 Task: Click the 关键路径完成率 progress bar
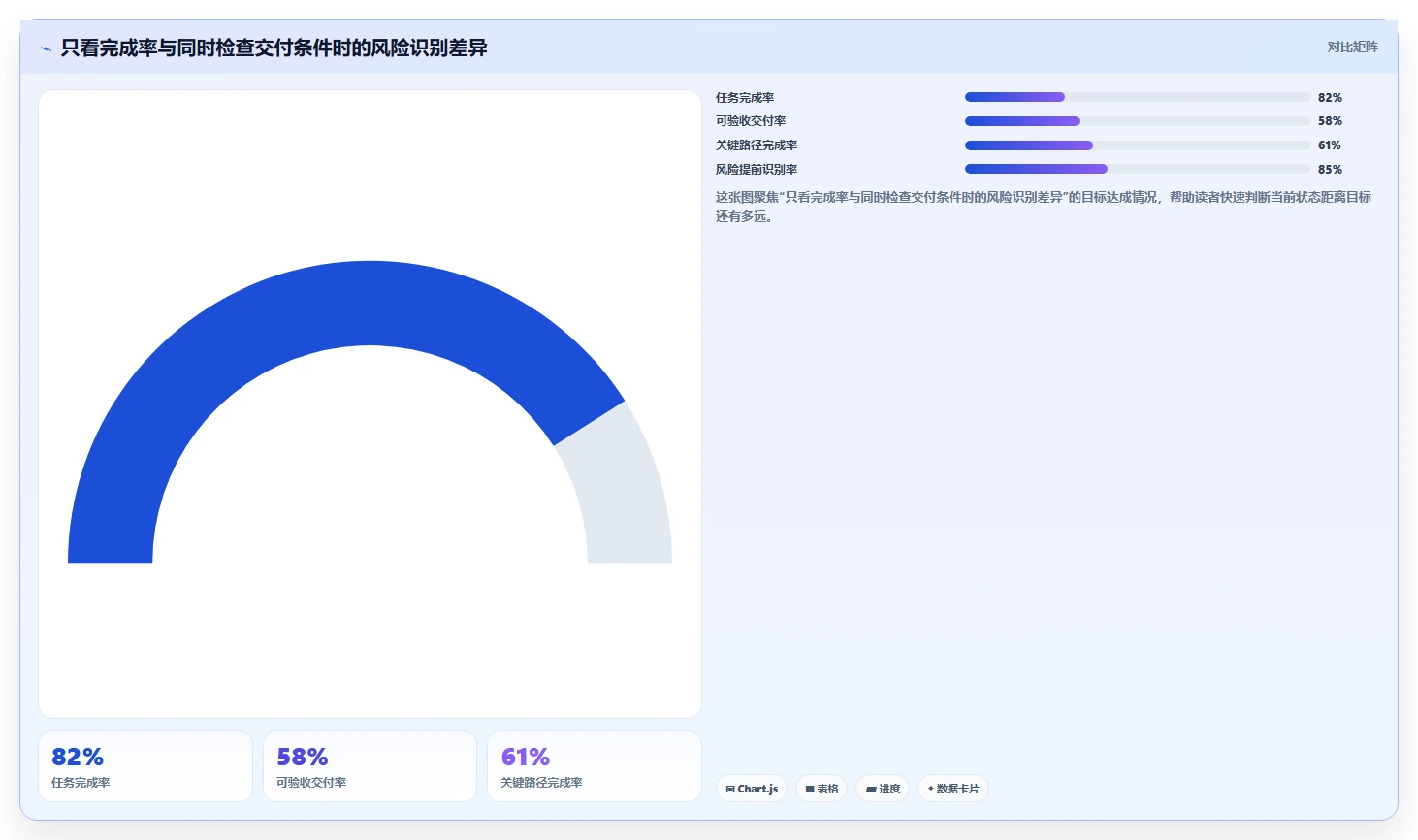tap(1137, 145)
